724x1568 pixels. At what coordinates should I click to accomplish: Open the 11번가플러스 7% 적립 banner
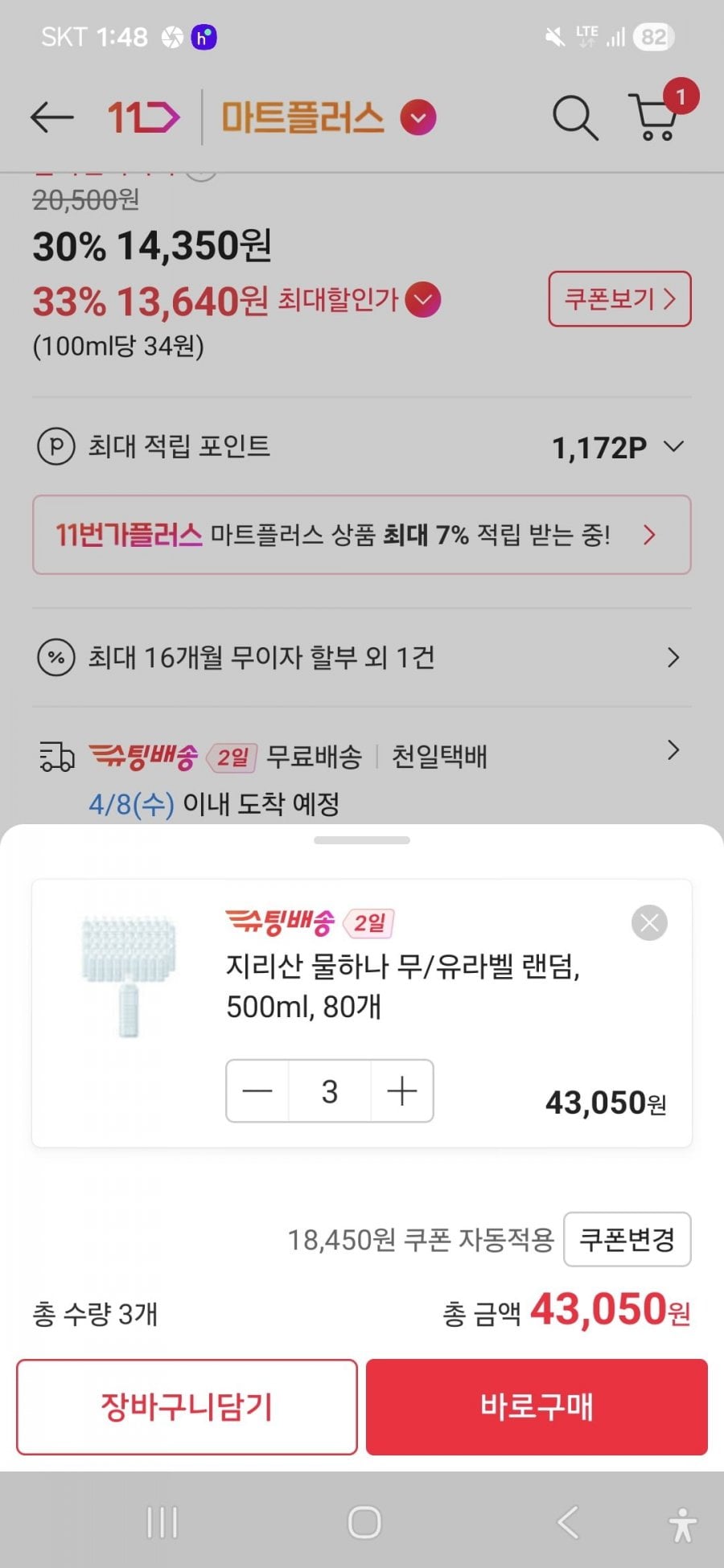(361, 535)
